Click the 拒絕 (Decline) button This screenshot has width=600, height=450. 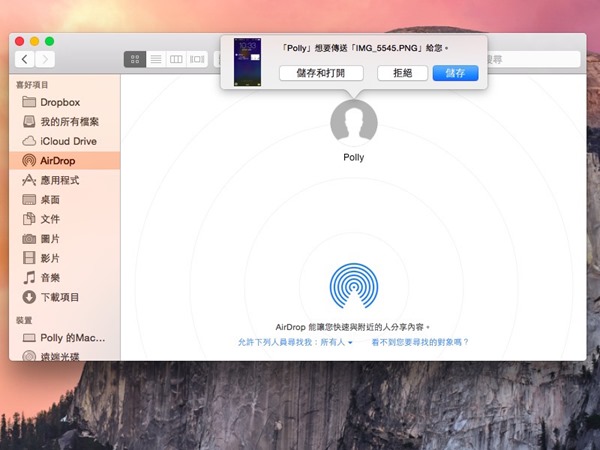403,73
